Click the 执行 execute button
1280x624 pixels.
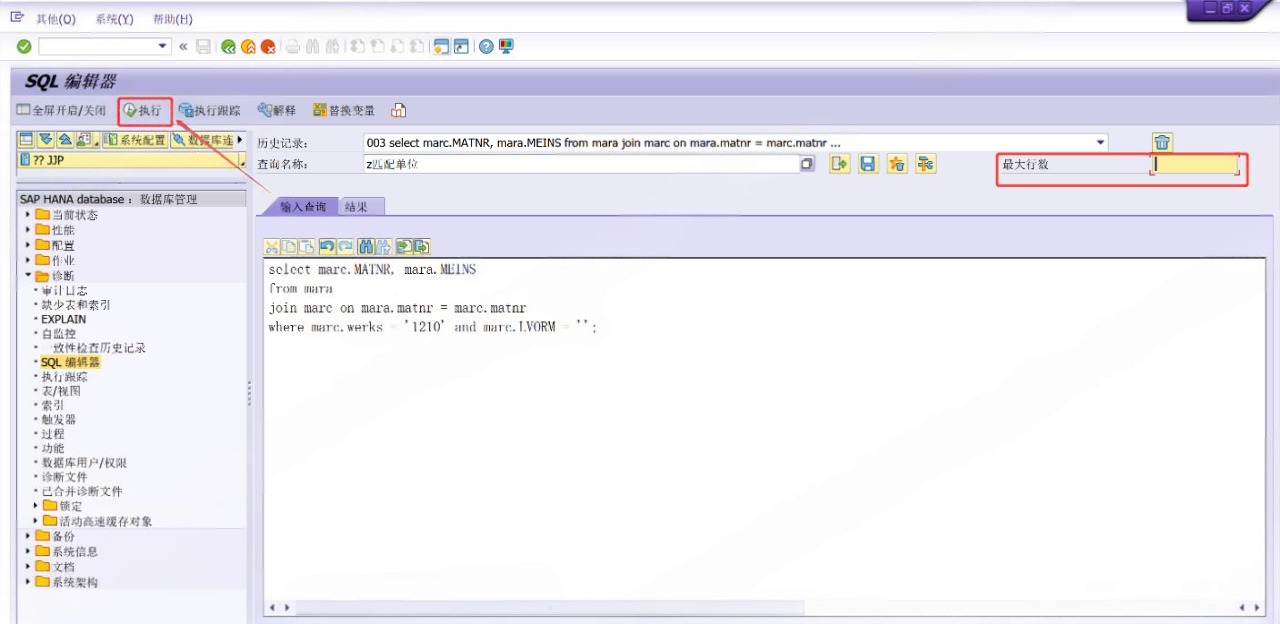pyautogui.click(x=143, y=111)
